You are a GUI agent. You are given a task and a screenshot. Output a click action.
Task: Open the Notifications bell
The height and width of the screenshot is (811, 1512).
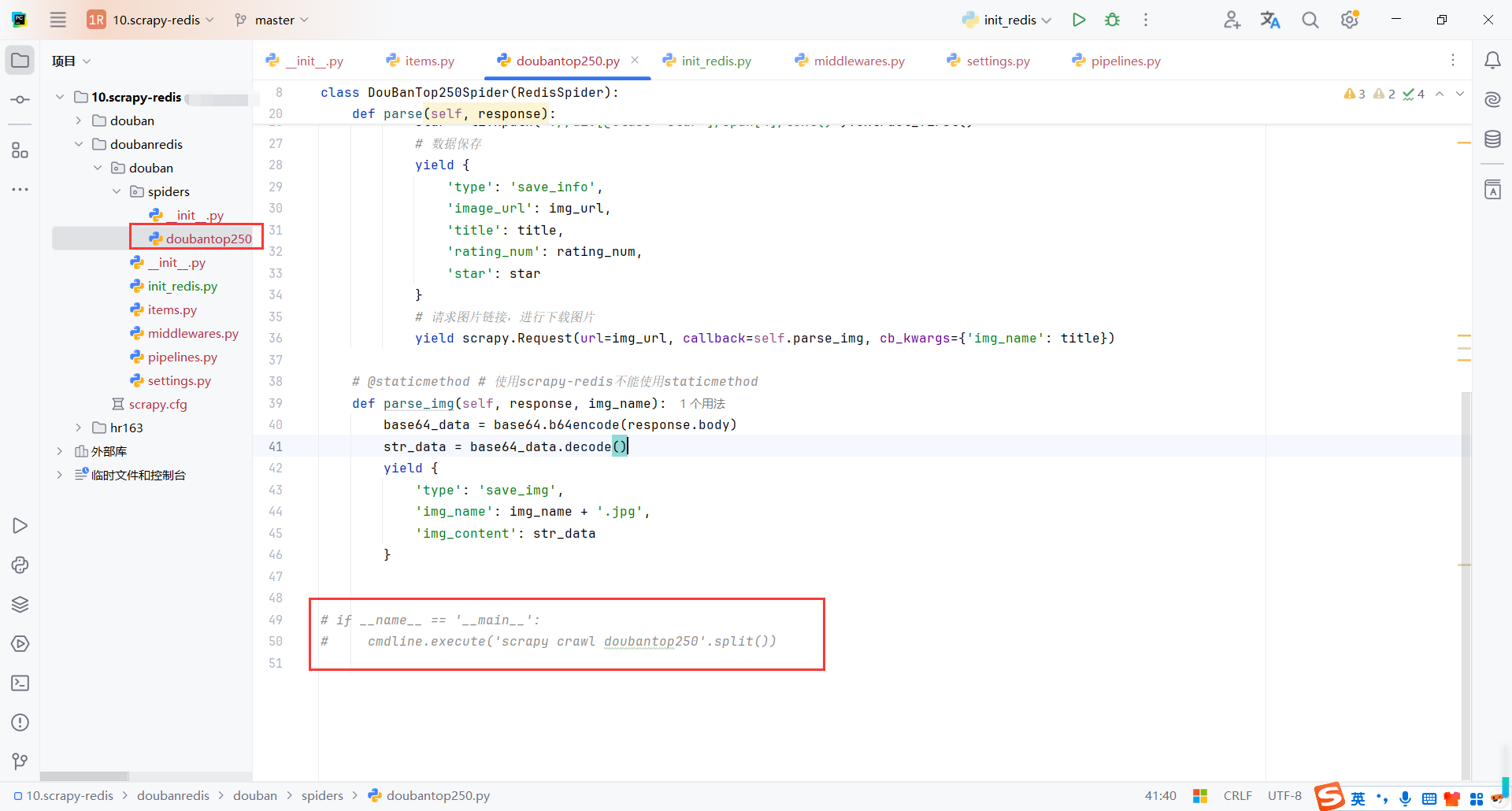pyautogui.click(x=1492, y=61)
